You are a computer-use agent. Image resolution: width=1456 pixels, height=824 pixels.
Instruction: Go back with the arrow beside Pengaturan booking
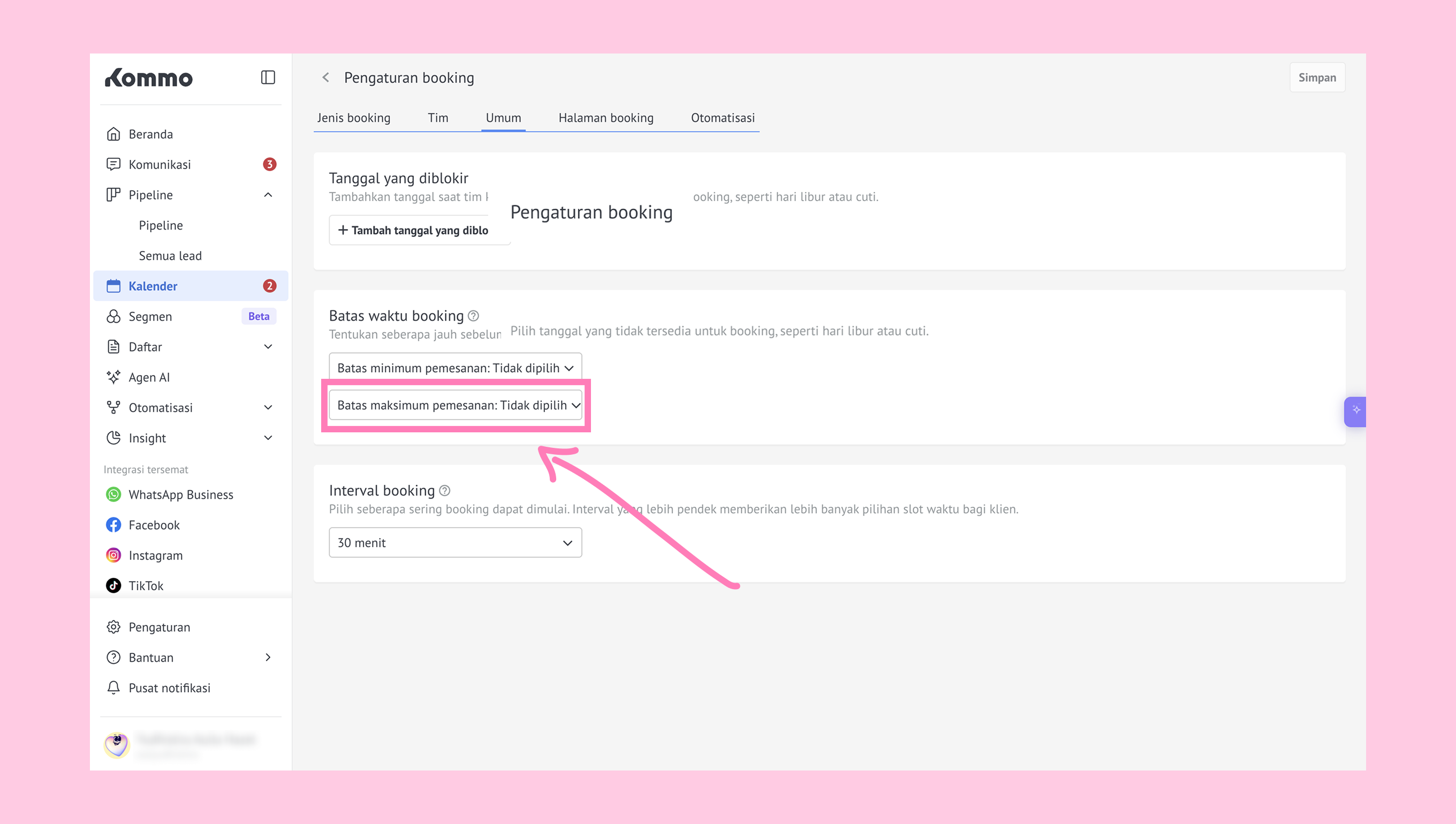[x=325, y=78]
